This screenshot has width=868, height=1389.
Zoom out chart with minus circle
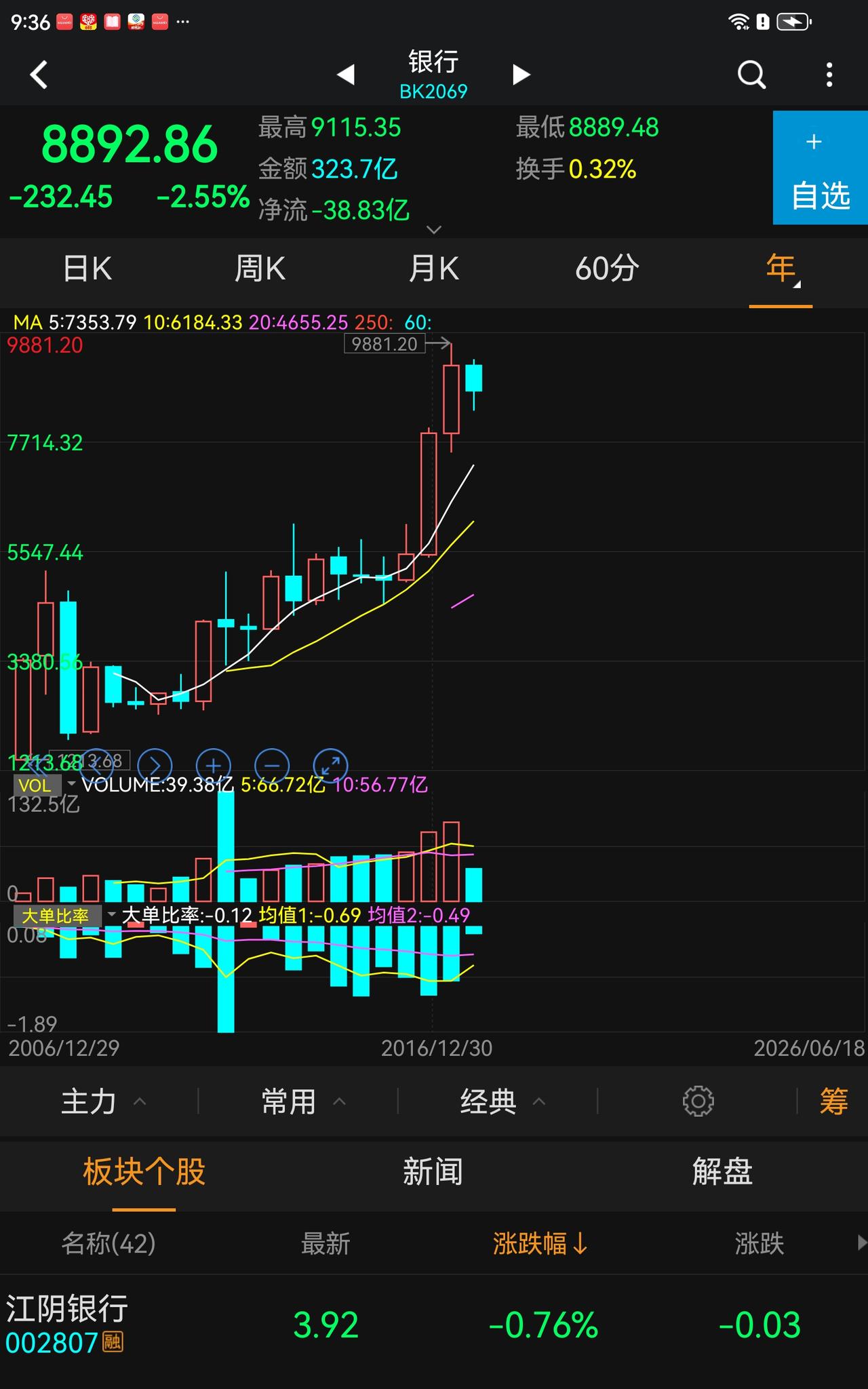(272, 766)
